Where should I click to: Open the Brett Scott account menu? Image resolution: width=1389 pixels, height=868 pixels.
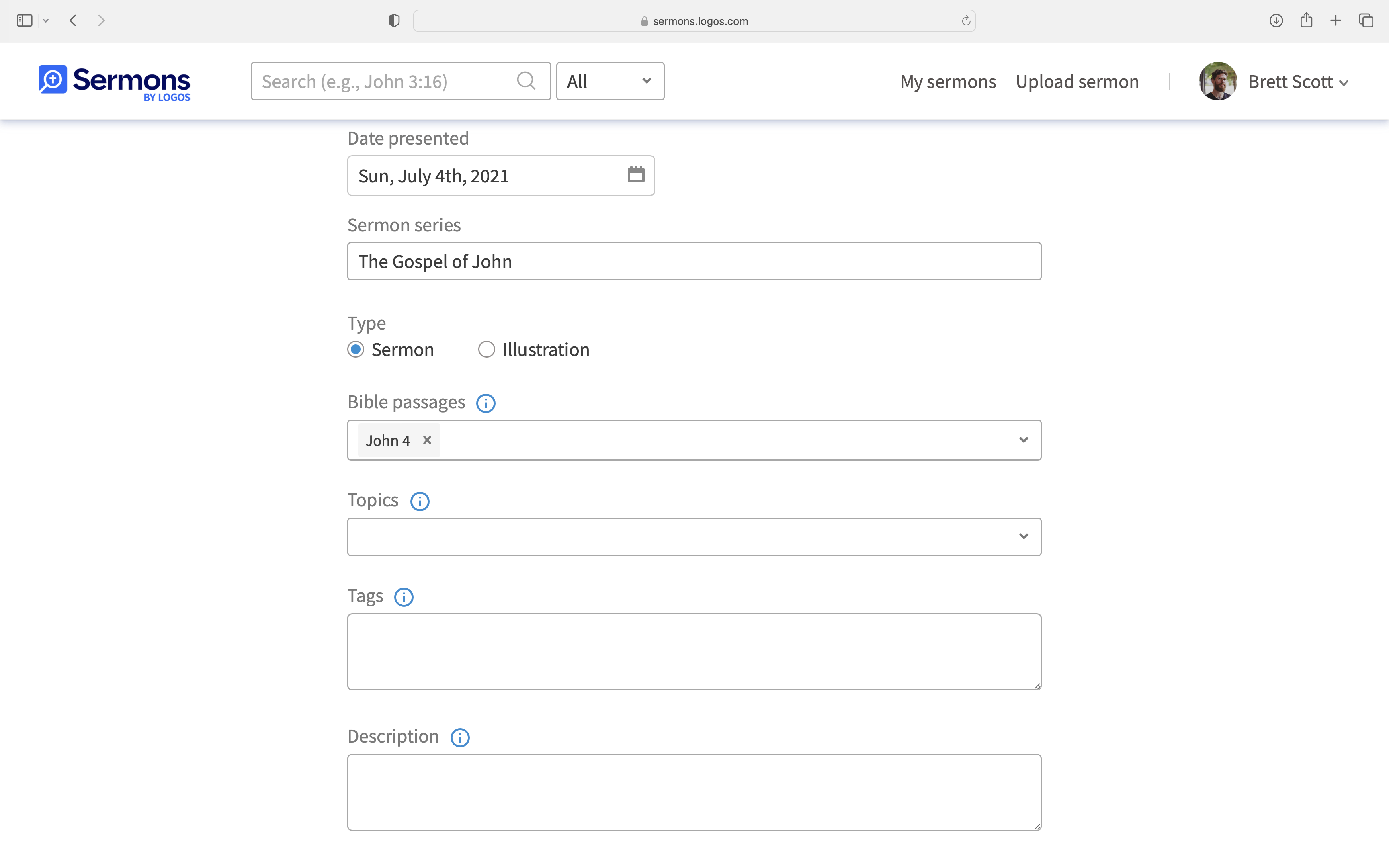(x=1298, y=82)
